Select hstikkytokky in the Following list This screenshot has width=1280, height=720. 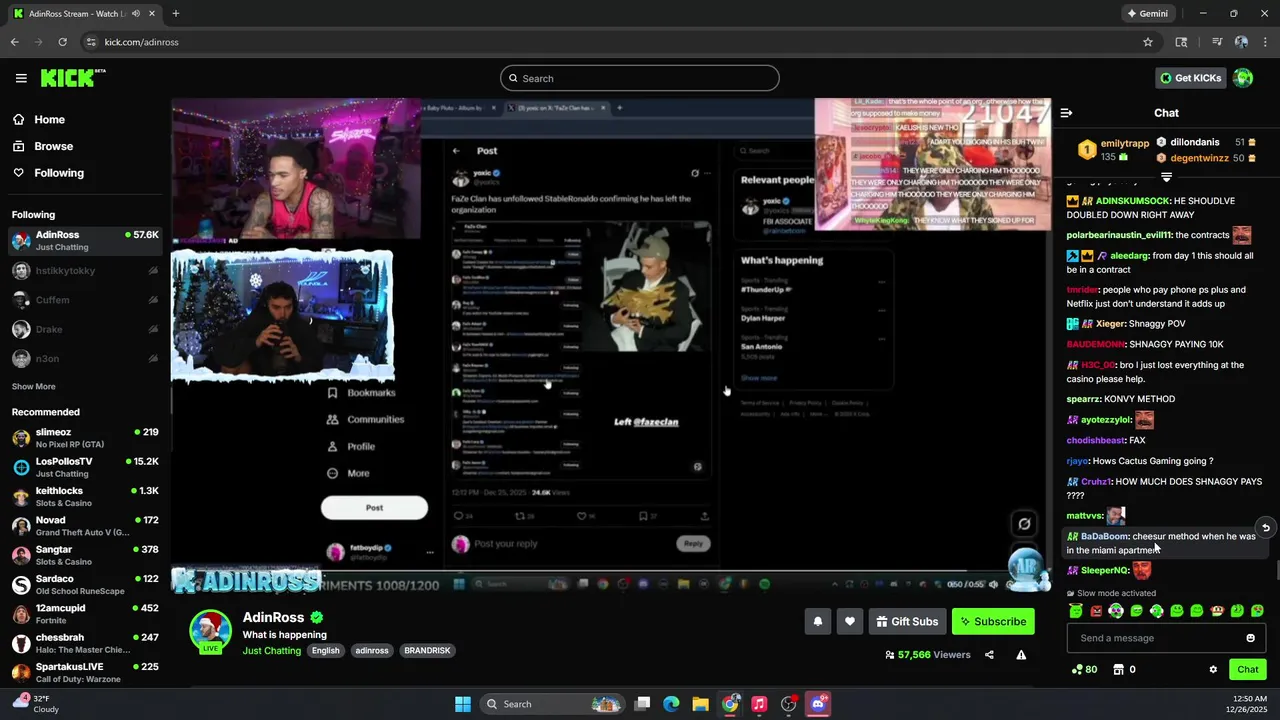[x=85, y=271]
